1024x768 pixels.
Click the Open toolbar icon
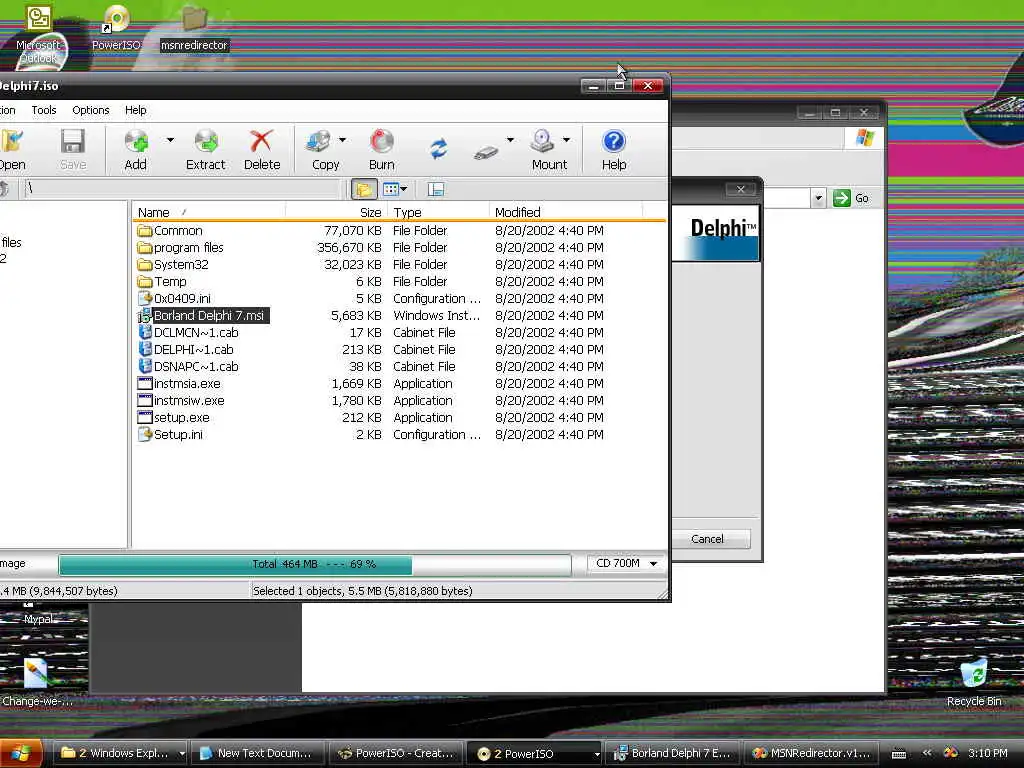[x=12, y=150]
